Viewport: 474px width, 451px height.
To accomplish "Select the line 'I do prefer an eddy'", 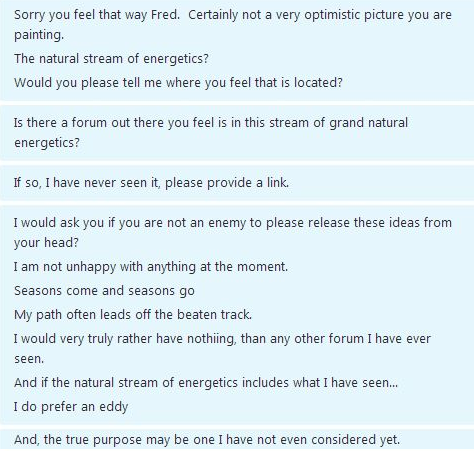I will (x=71, y=407).
